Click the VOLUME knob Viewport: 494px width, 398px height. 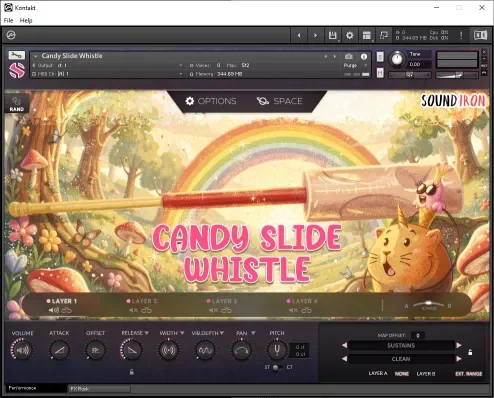(x=22, y=350)
